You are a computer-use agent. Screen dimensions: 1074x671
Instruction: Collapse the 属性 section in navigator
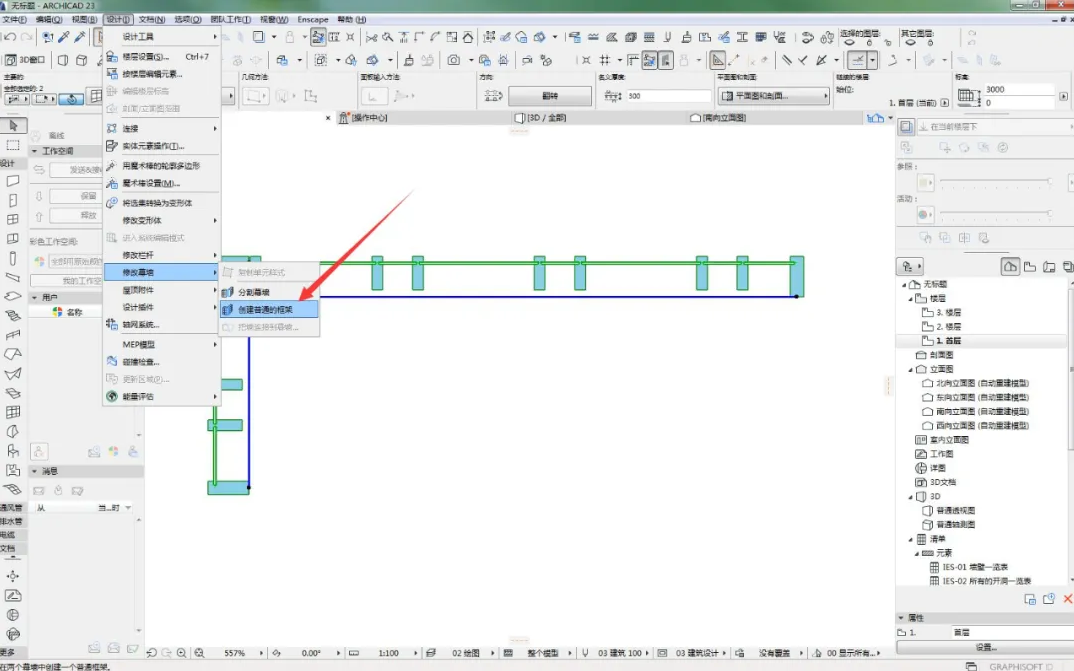click(903, 618)
